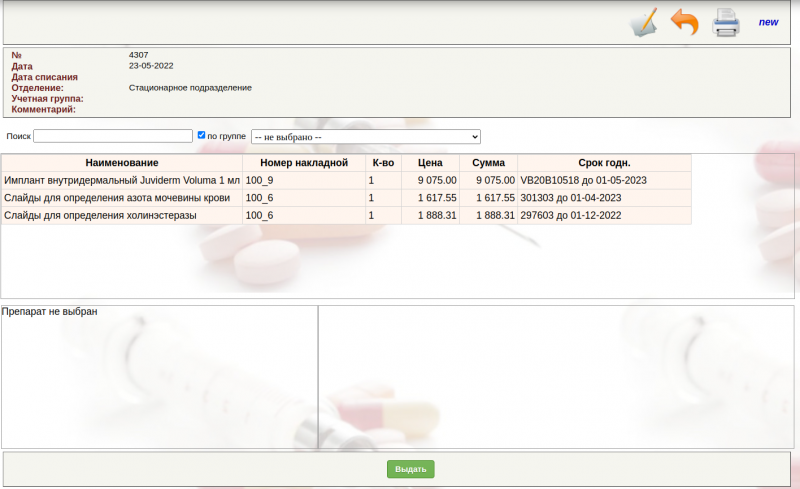Click the Наименование column header
Screen dimensions: 800x489
click(x=122, y=163)
